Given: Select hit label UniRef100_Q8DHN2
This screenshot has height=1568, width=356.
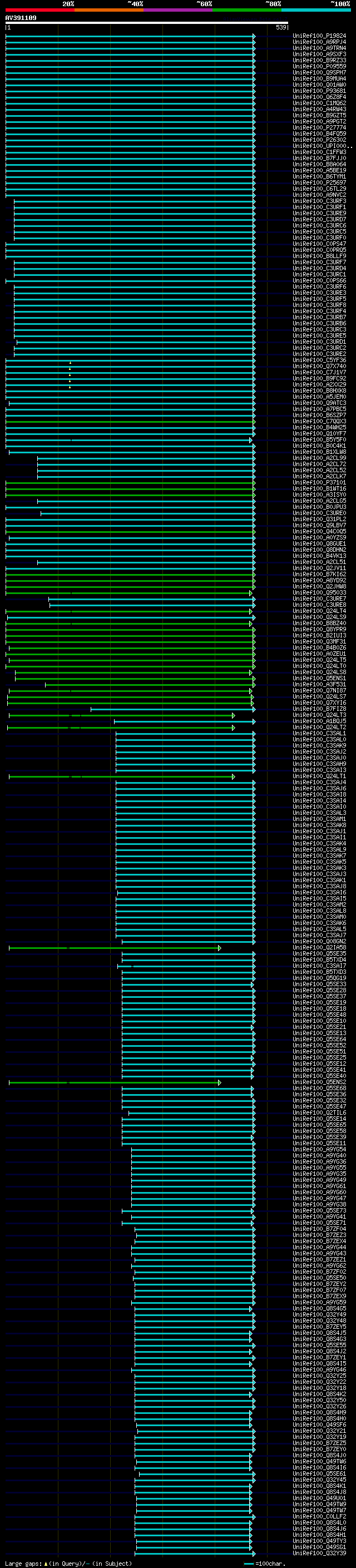Looking at the screenshot, I should tap(319, 550).
